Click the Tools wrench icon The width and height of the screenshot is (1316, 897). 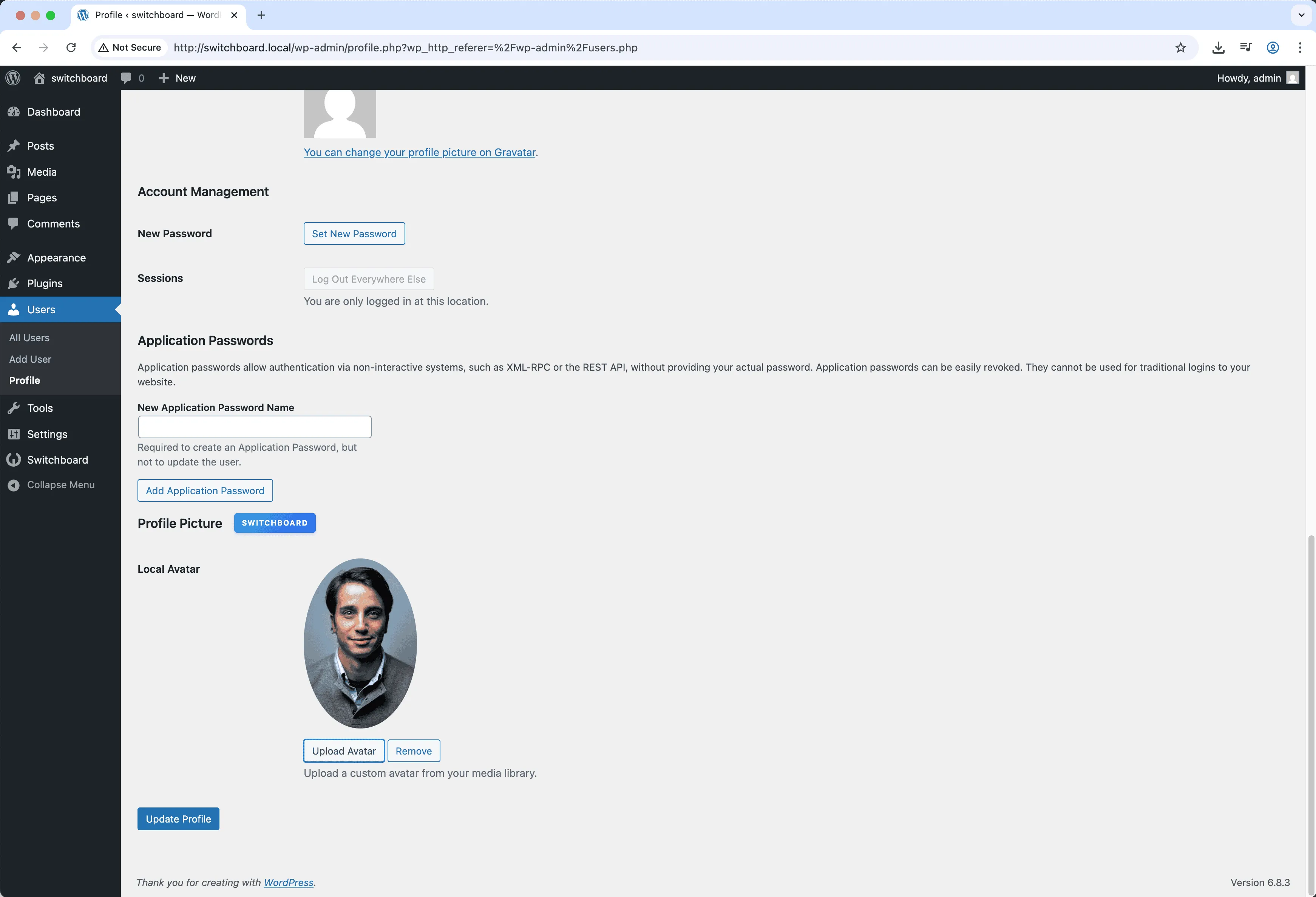click(15, 408)
